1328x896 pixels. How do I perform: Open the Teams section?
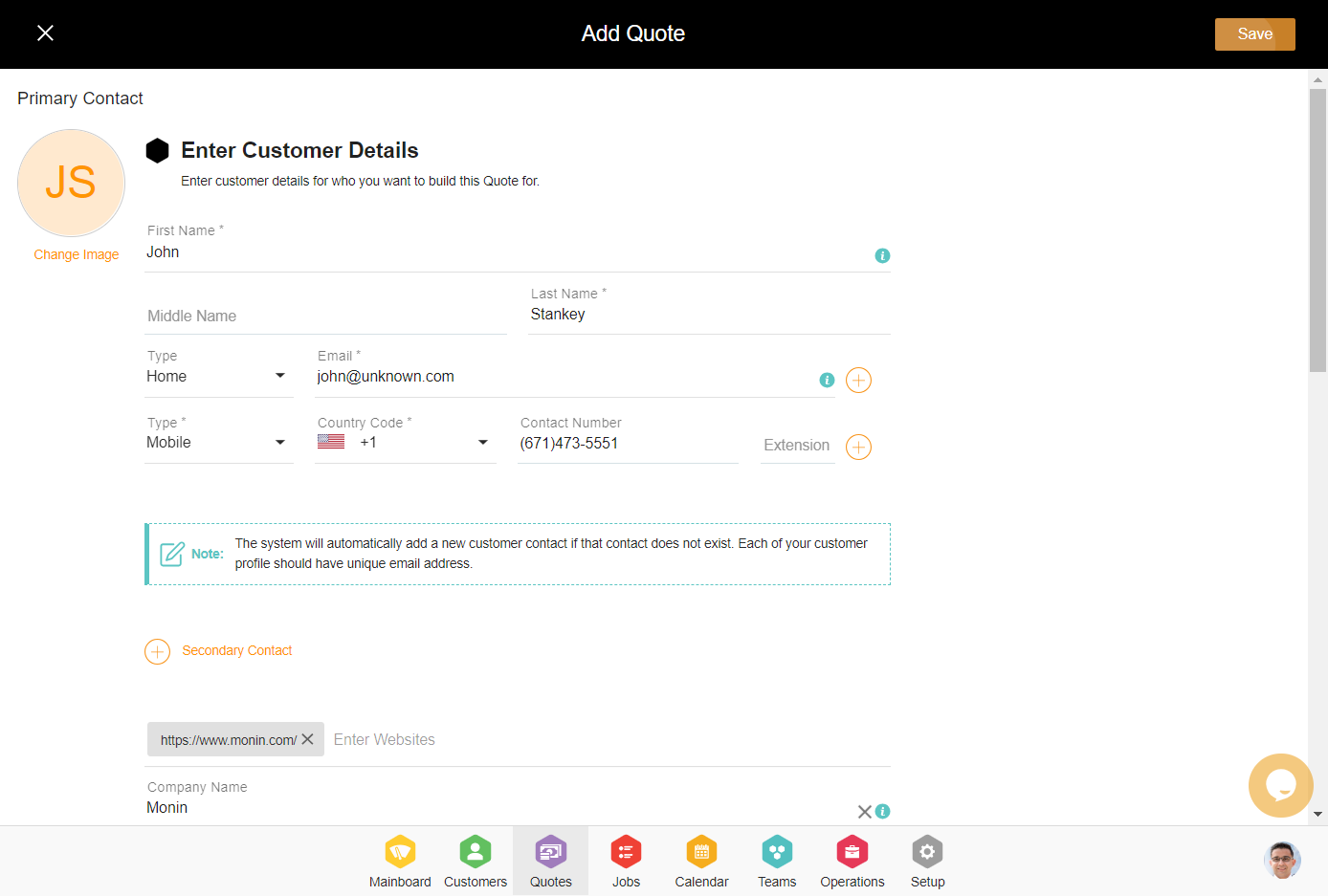[777, 861]
